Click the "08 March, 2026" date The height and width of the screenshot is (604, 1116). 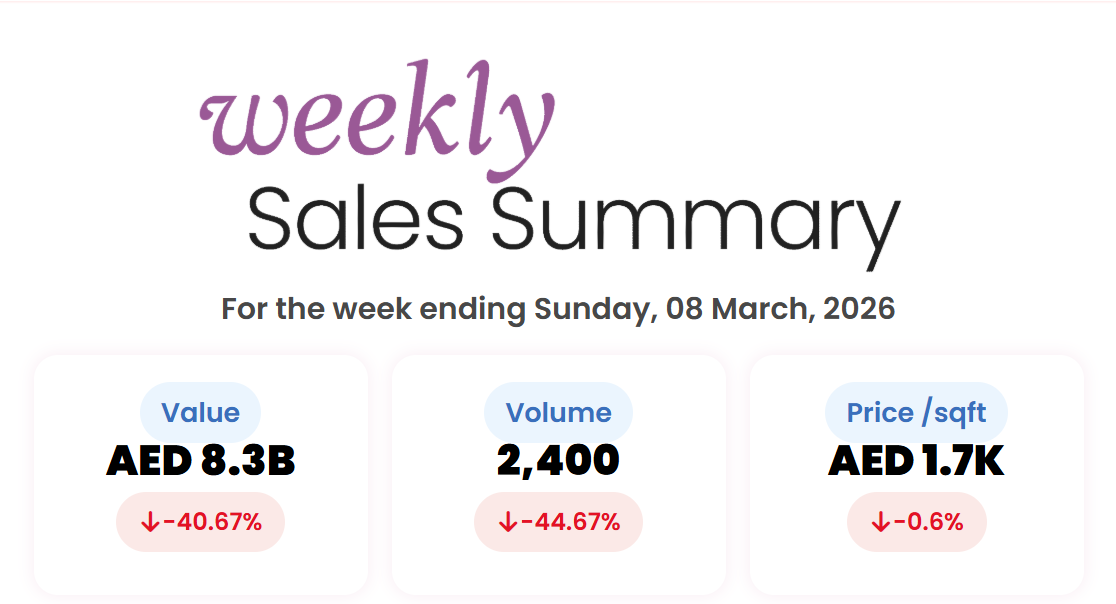click(x=779, y=308)
